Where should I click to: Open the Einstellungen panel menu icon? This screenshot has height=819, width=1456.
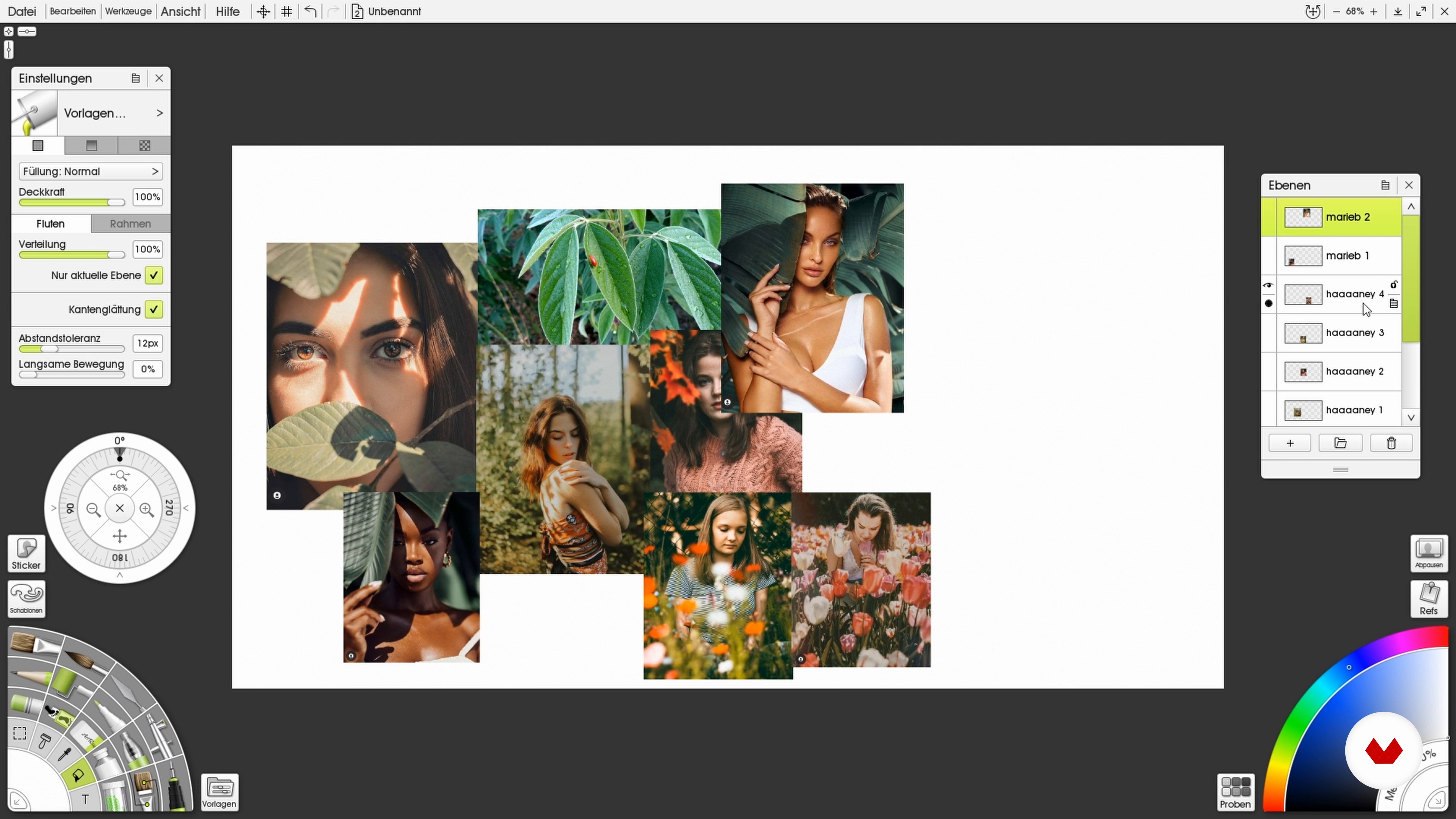(136, 78)
